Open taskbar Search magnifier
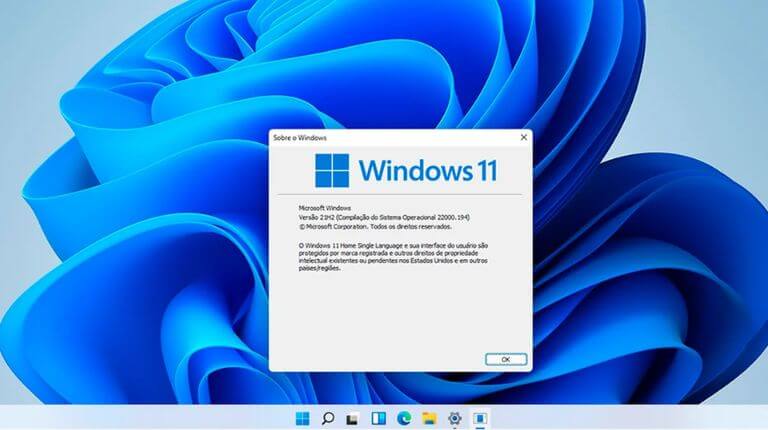 pyautogui.click(x=328, y=419)
